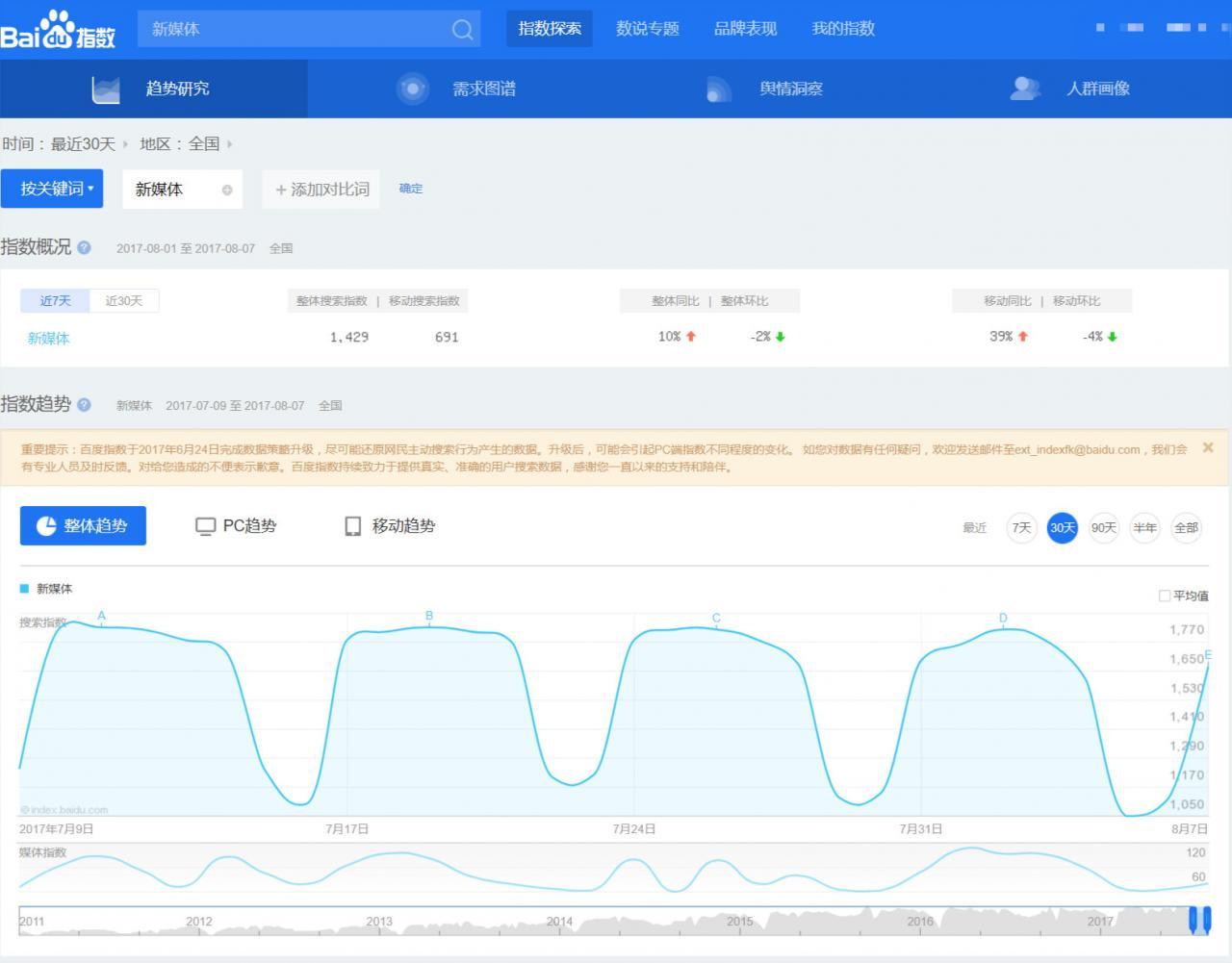Click chart marker A

(x=101, y=617)
